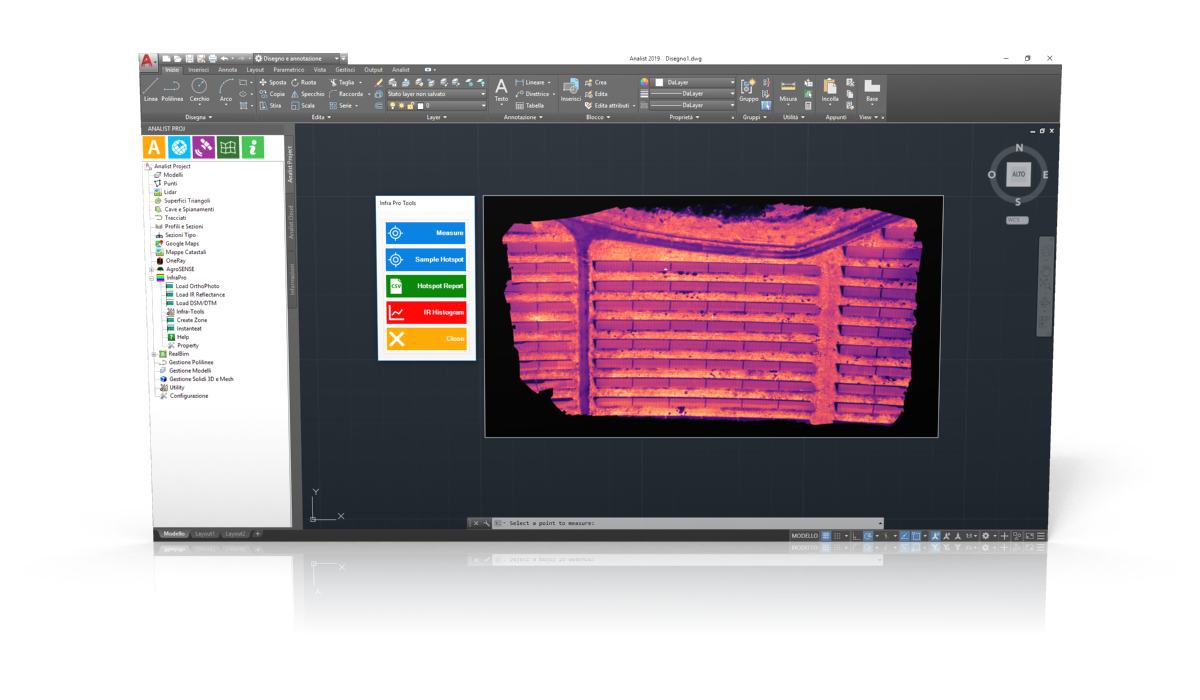1200x700 pixels.
Task: Click the dark green map icon
Action: point(228,147)
